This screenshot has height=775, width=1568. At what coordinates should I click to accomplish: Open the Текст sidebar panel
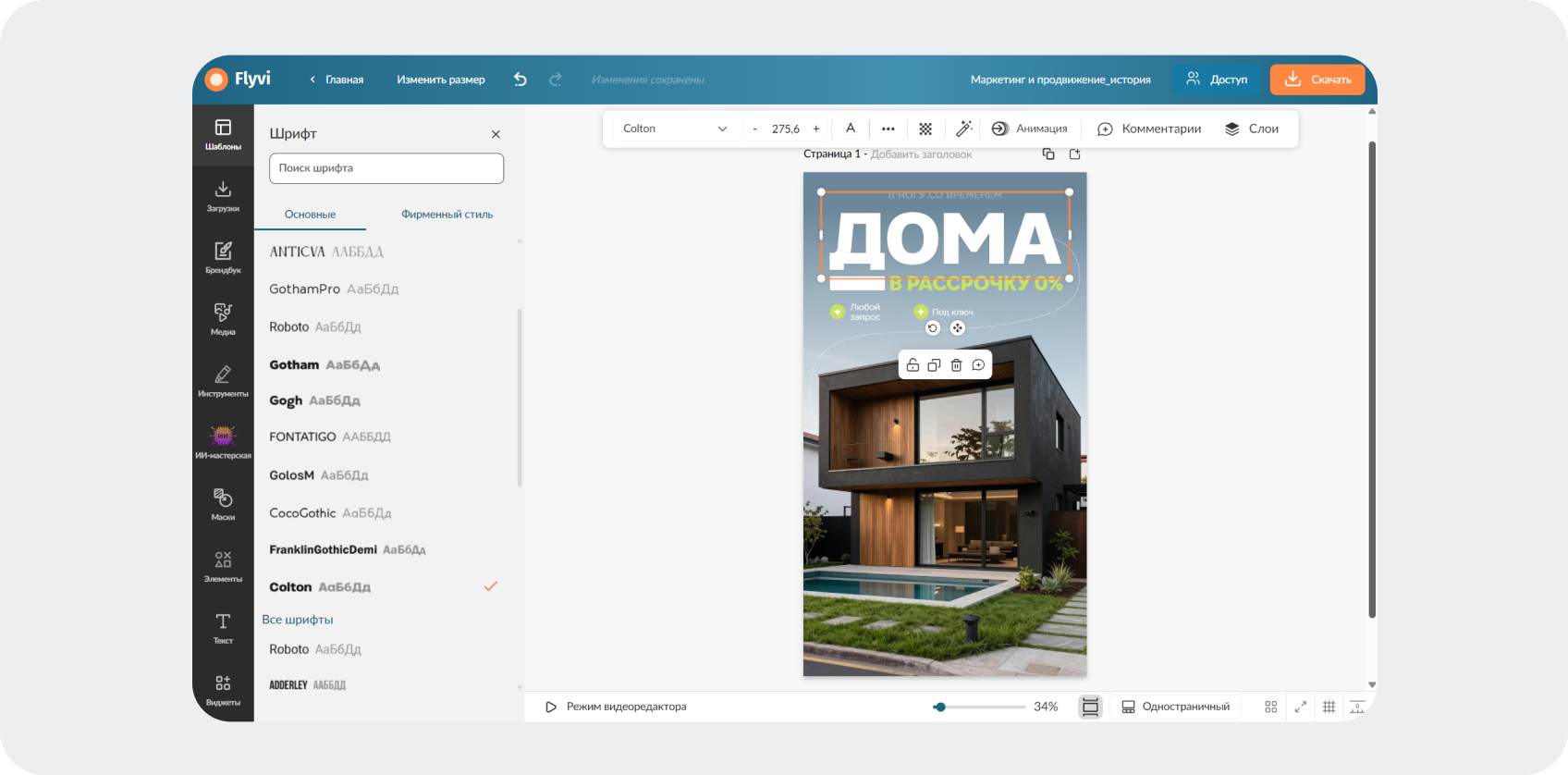223,628
